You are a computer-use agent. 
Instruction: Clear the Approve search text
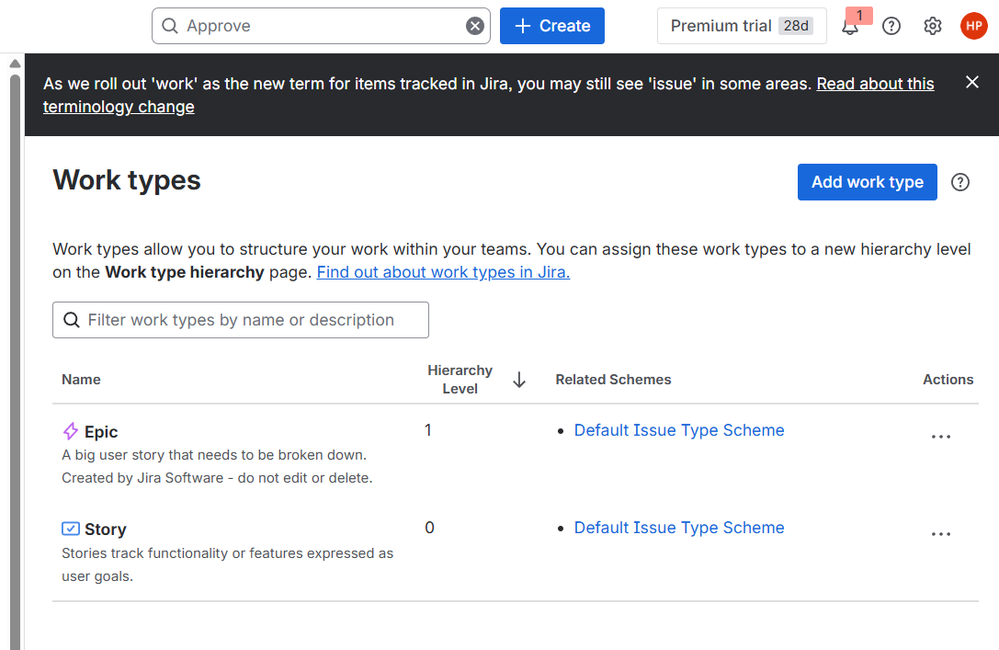click(x=475, y=26)
